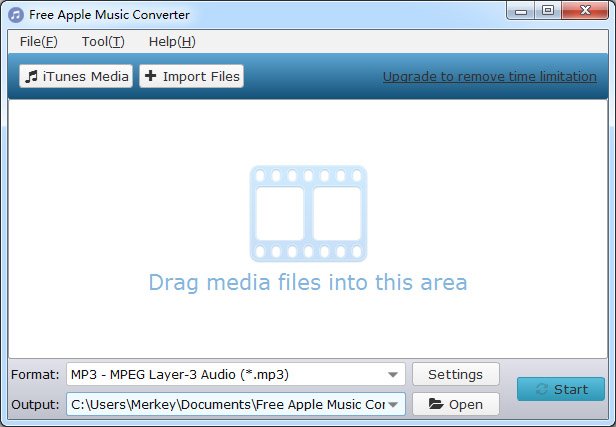Click the Output path field
Screen dimensions: 616x427
coord(236,404)
